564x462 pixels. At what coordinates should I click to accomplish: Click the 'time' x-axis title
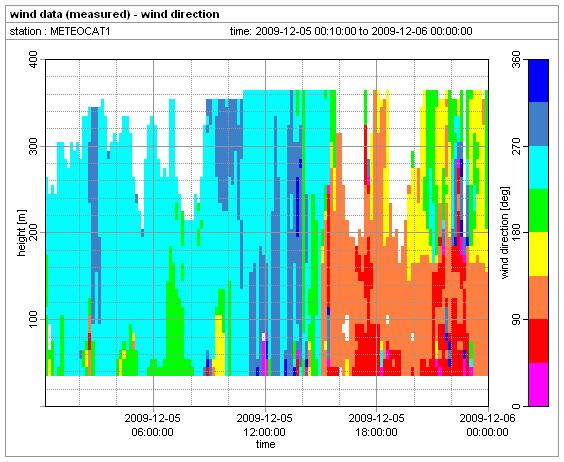[265, 444]
